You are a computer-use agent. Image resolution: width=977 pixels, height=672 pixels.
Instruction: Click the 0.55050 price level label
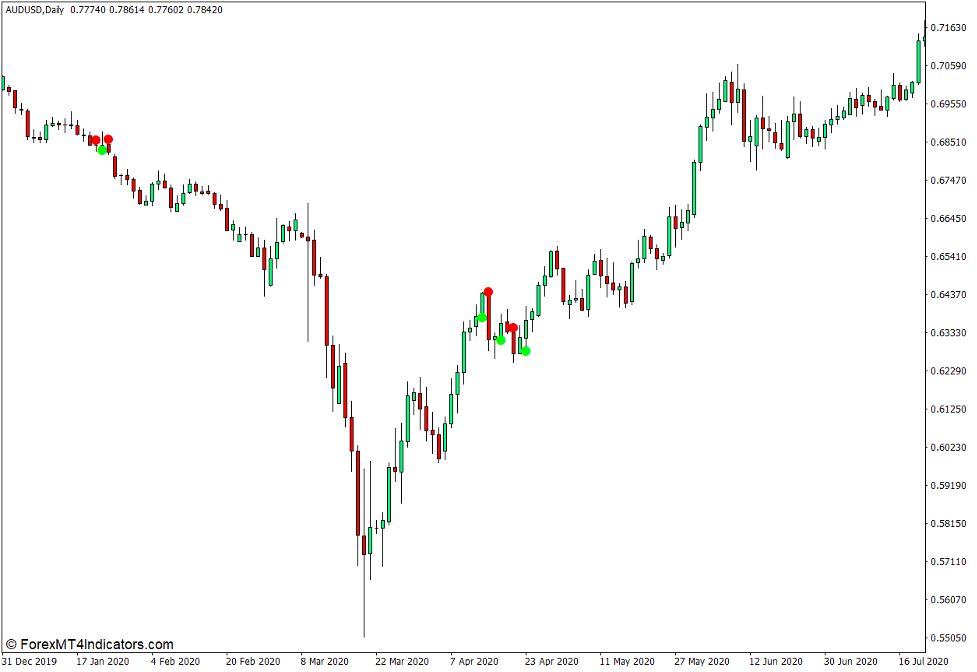950,638
